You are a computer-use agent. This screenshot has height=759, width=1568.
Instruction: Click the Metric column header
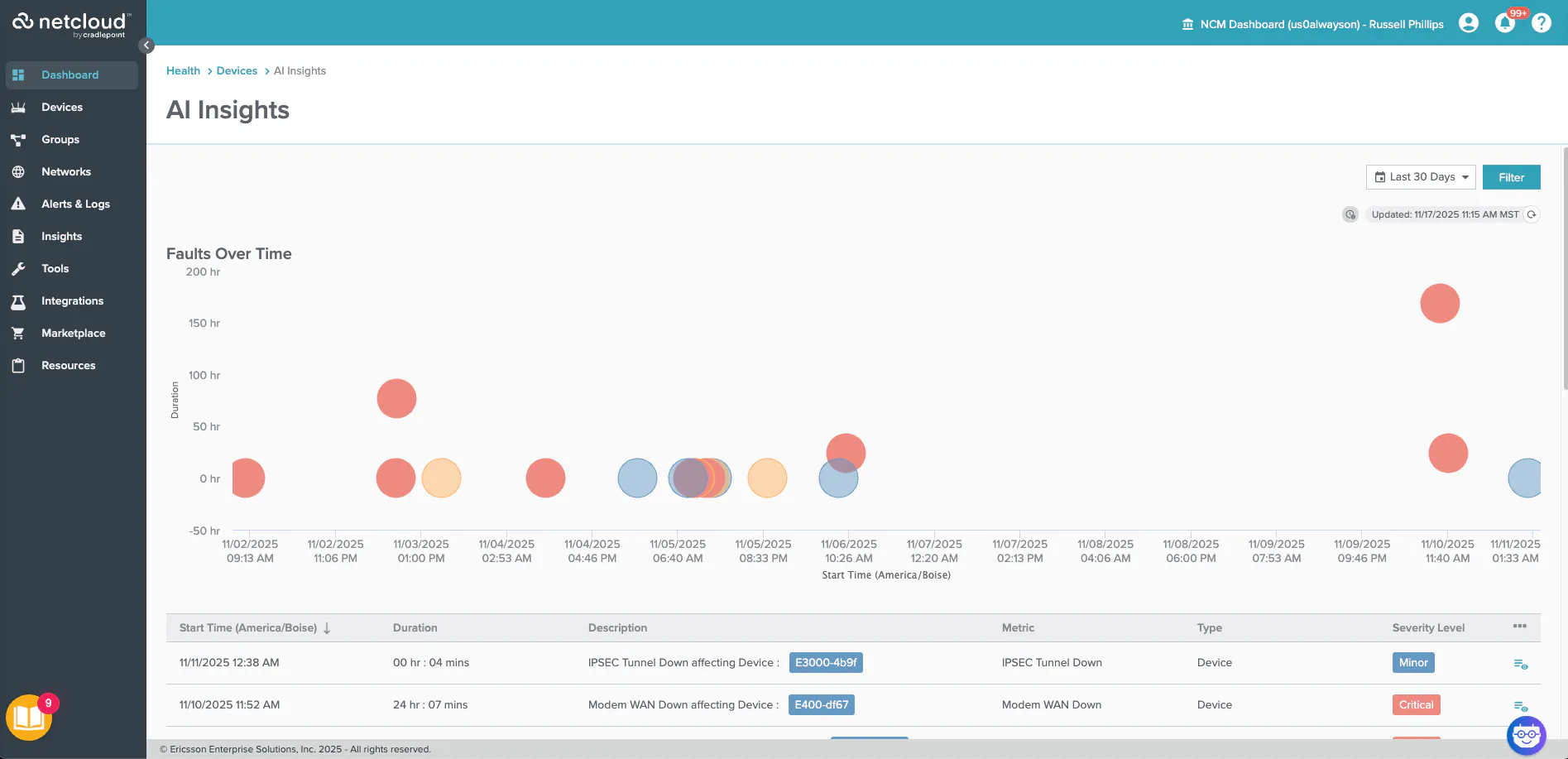point(1018,627)
